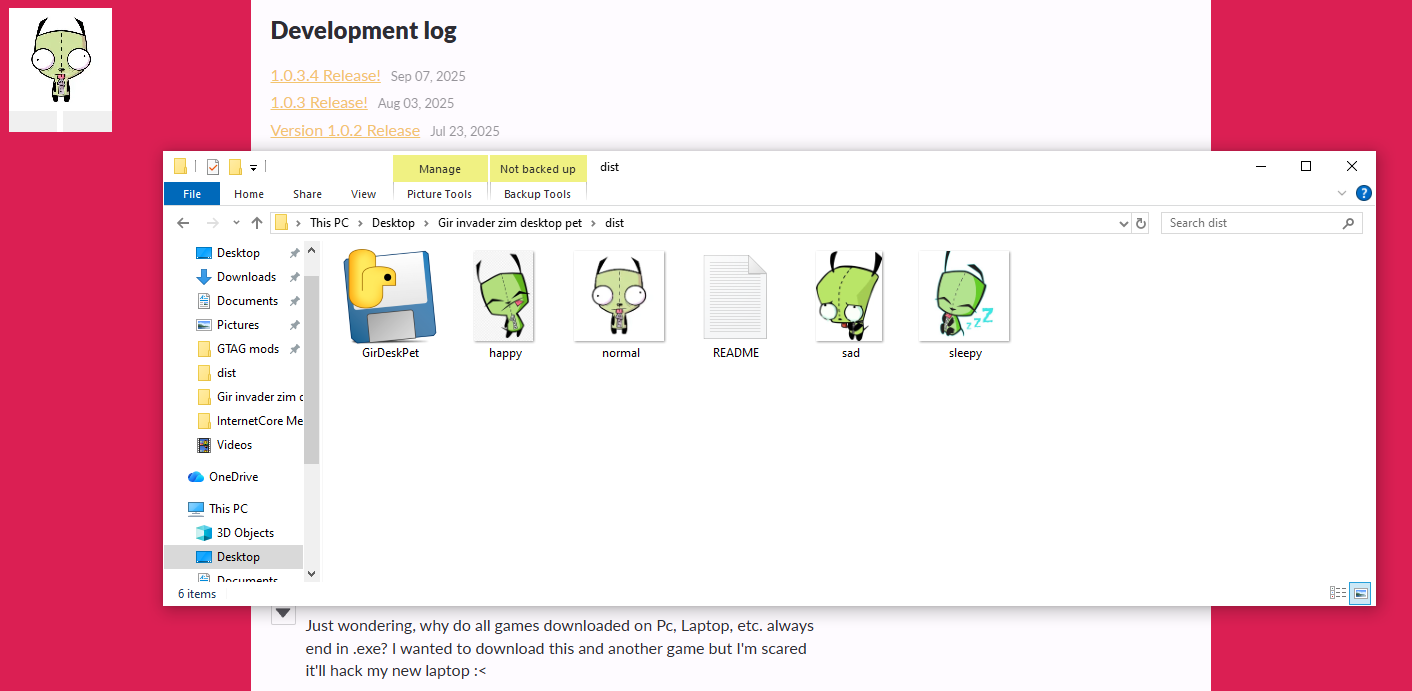Switch to the Share ribbon tab
The image size is (1412, 691).
(307, 194)
